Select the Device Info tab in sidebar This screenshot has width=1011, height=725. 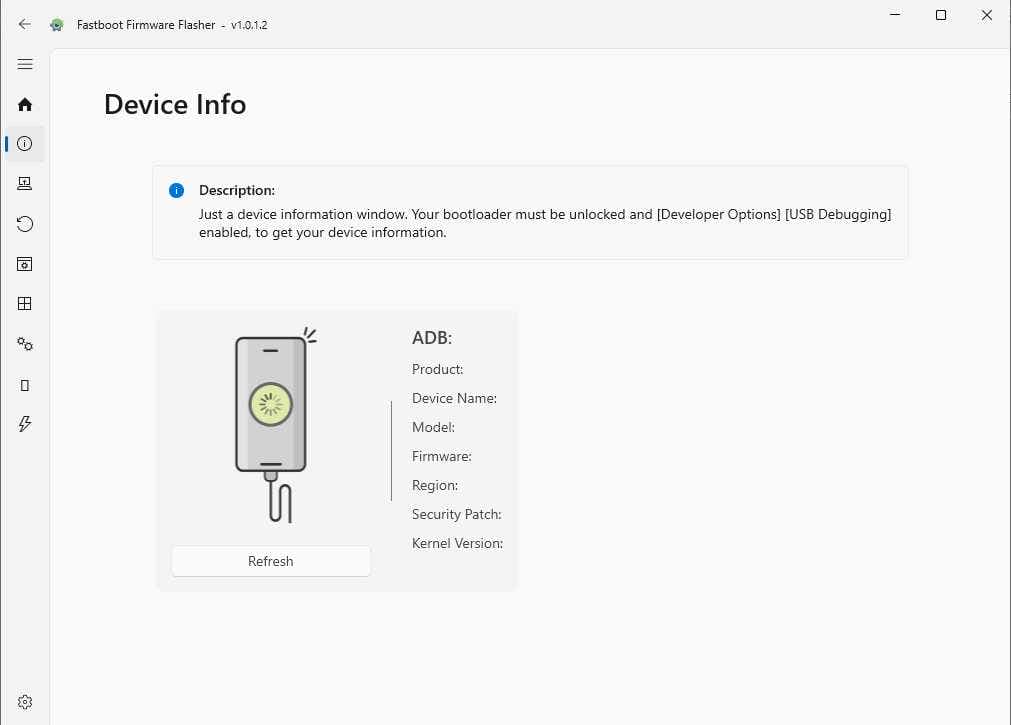tap(25, 143)
